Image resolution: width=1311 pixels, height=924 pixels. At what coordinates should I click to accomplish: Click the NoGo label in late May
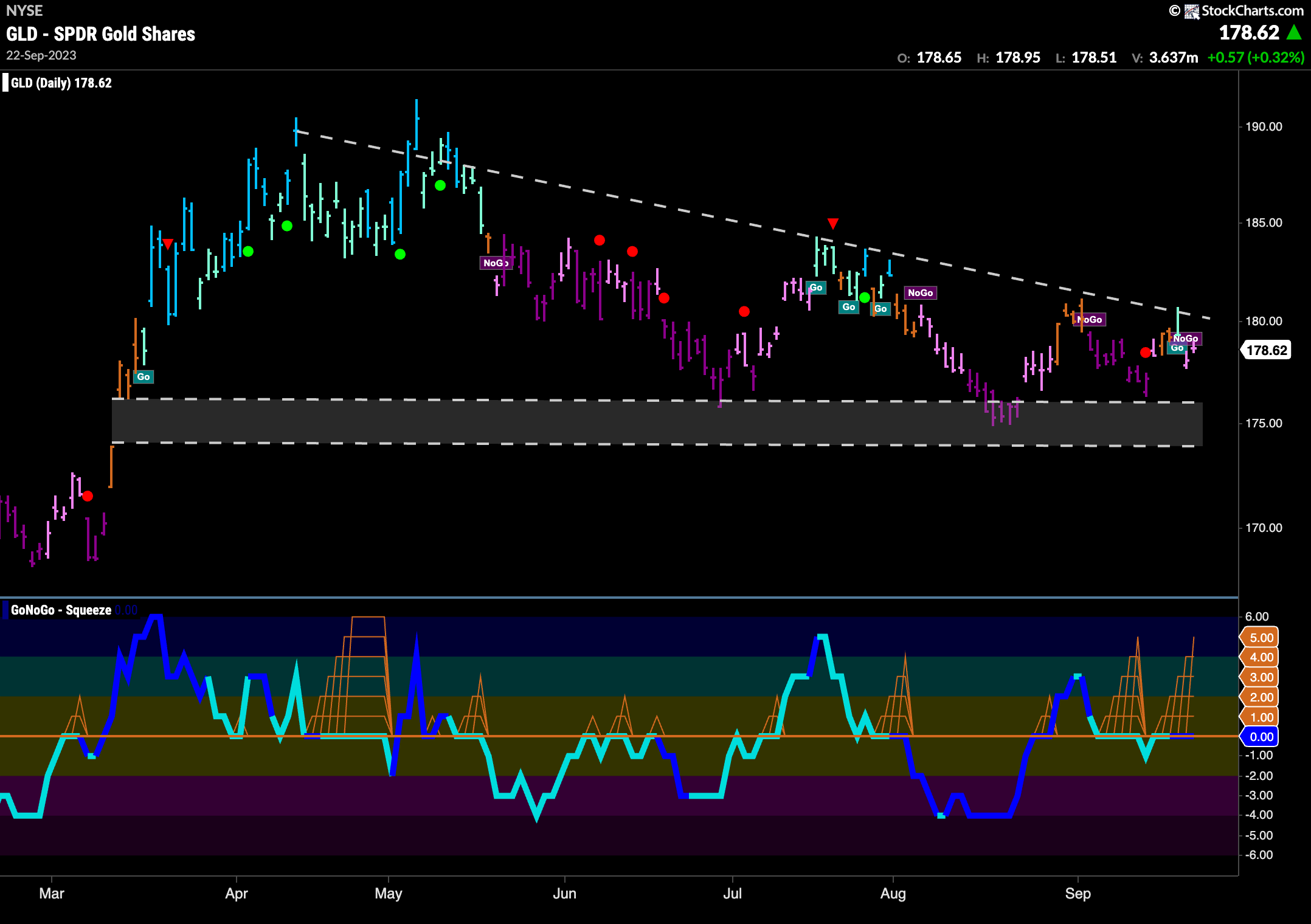496,263
